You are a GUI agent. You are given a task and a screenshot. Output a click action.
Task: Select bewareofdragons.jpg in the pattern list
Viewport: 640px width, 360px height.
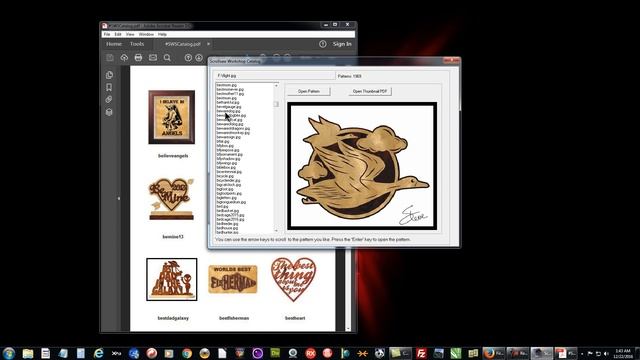coord(233,129)
